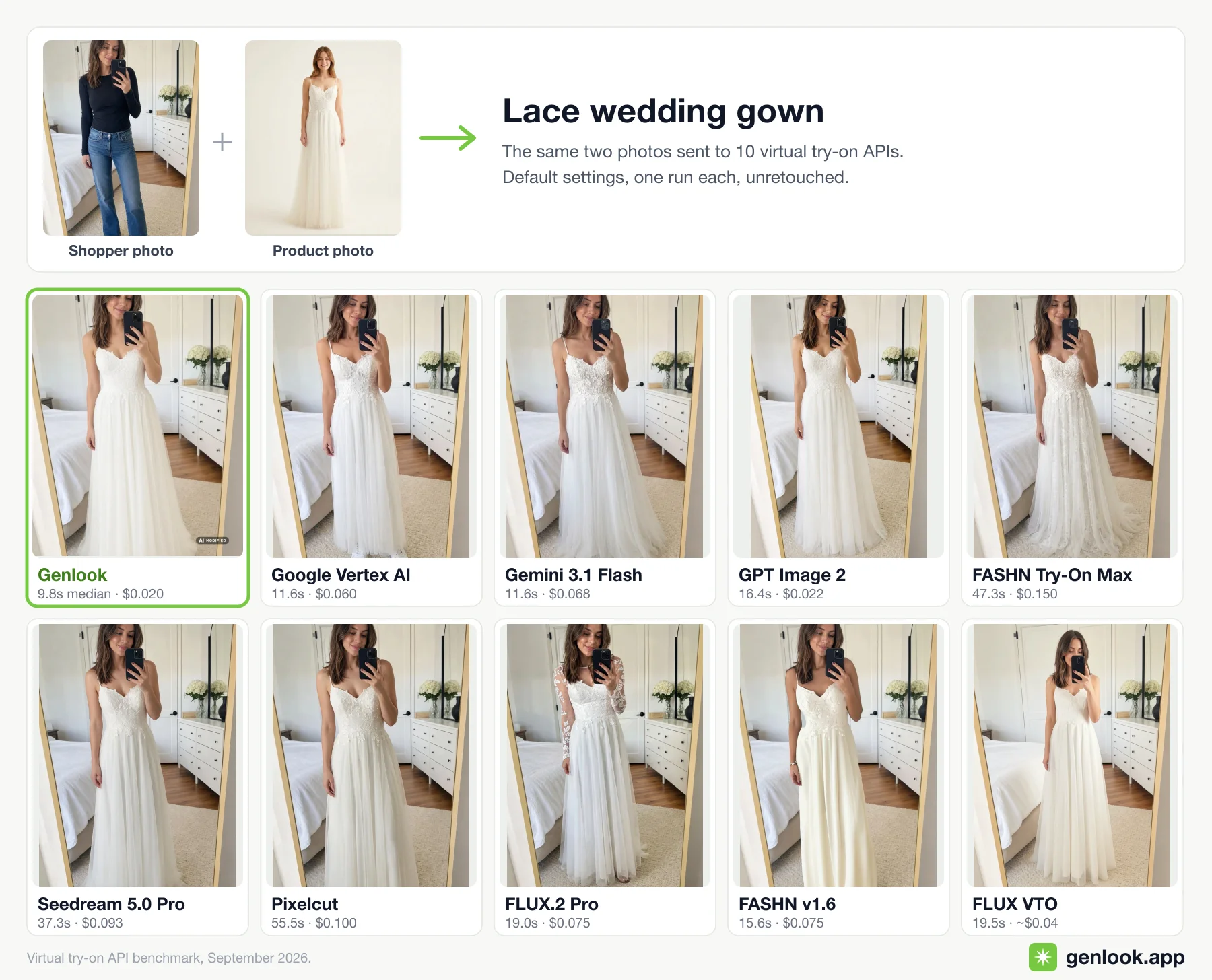1212x980 pixels.
Task: Open the FLUX VTO result image
Action: (1072, 755)
